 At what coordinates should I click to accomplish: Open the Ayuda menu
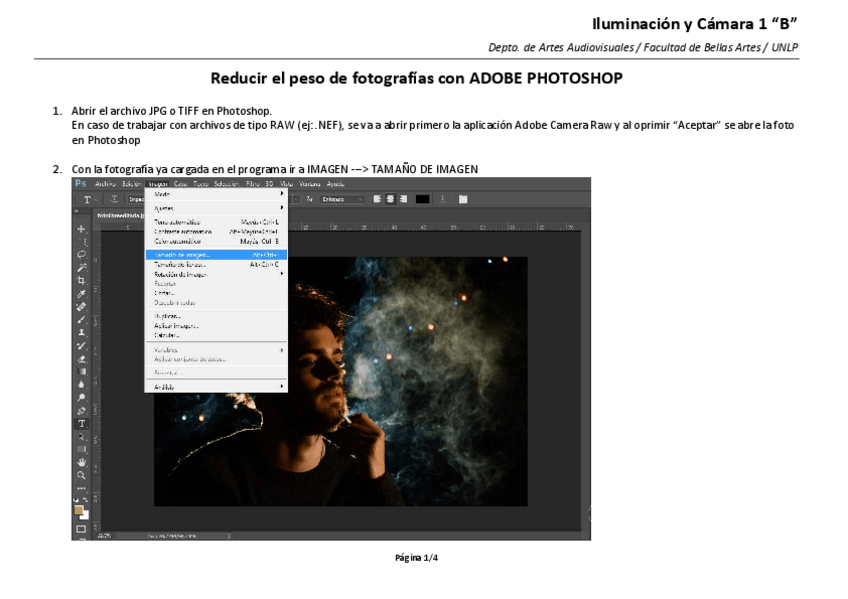336,184
